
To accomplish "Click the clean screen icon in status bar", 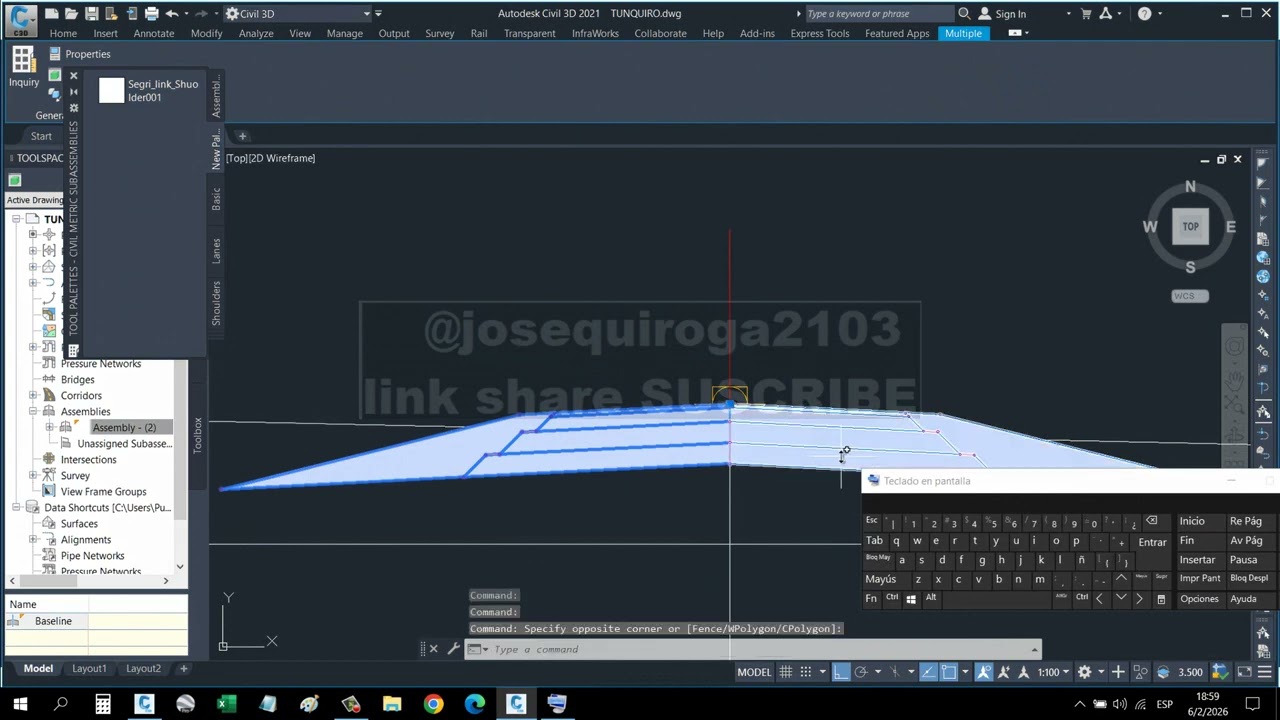I will [1244, 672].
